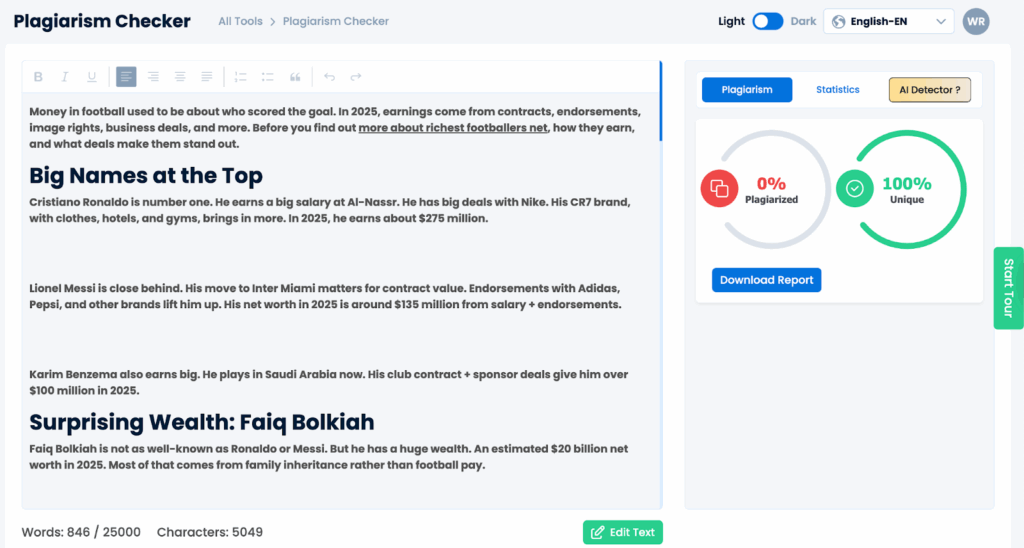Open the AI Detector tab
The height and width of the screenshot is (548, 1024).
point(929,90)
